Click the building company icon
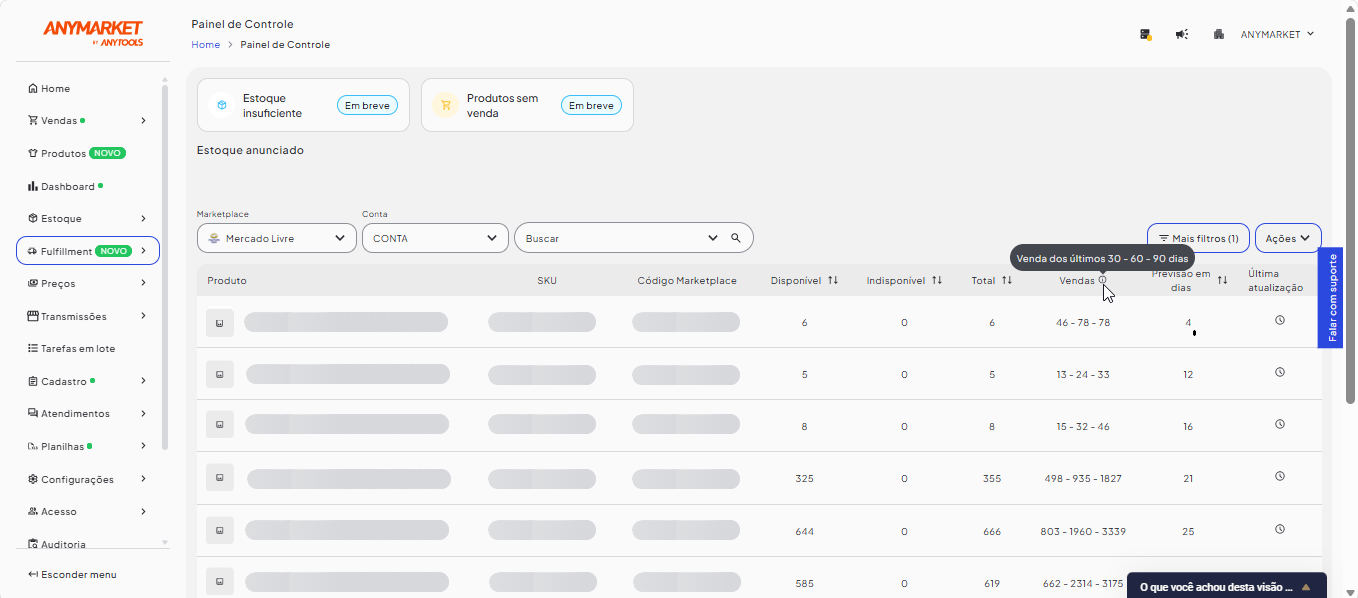Image resolution: width=1358 pixels, height=598 pixels. click(x=1218, y=34)
